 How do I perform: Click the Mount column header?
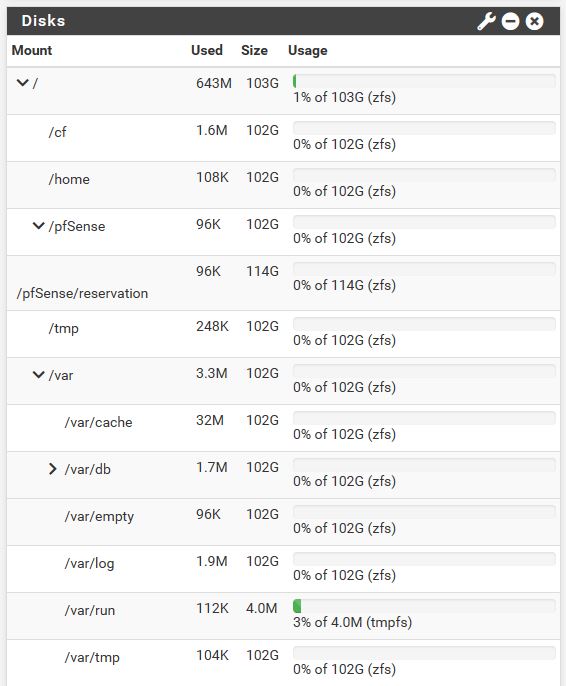32,50
